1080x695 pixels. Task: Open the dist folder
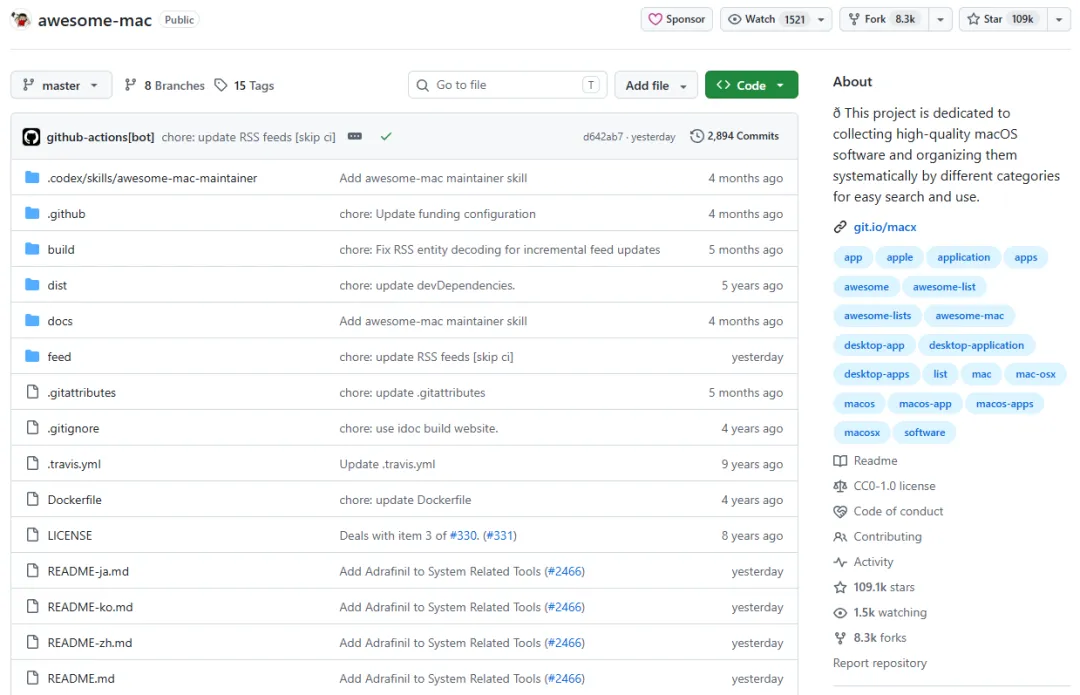tap(57, 285)
